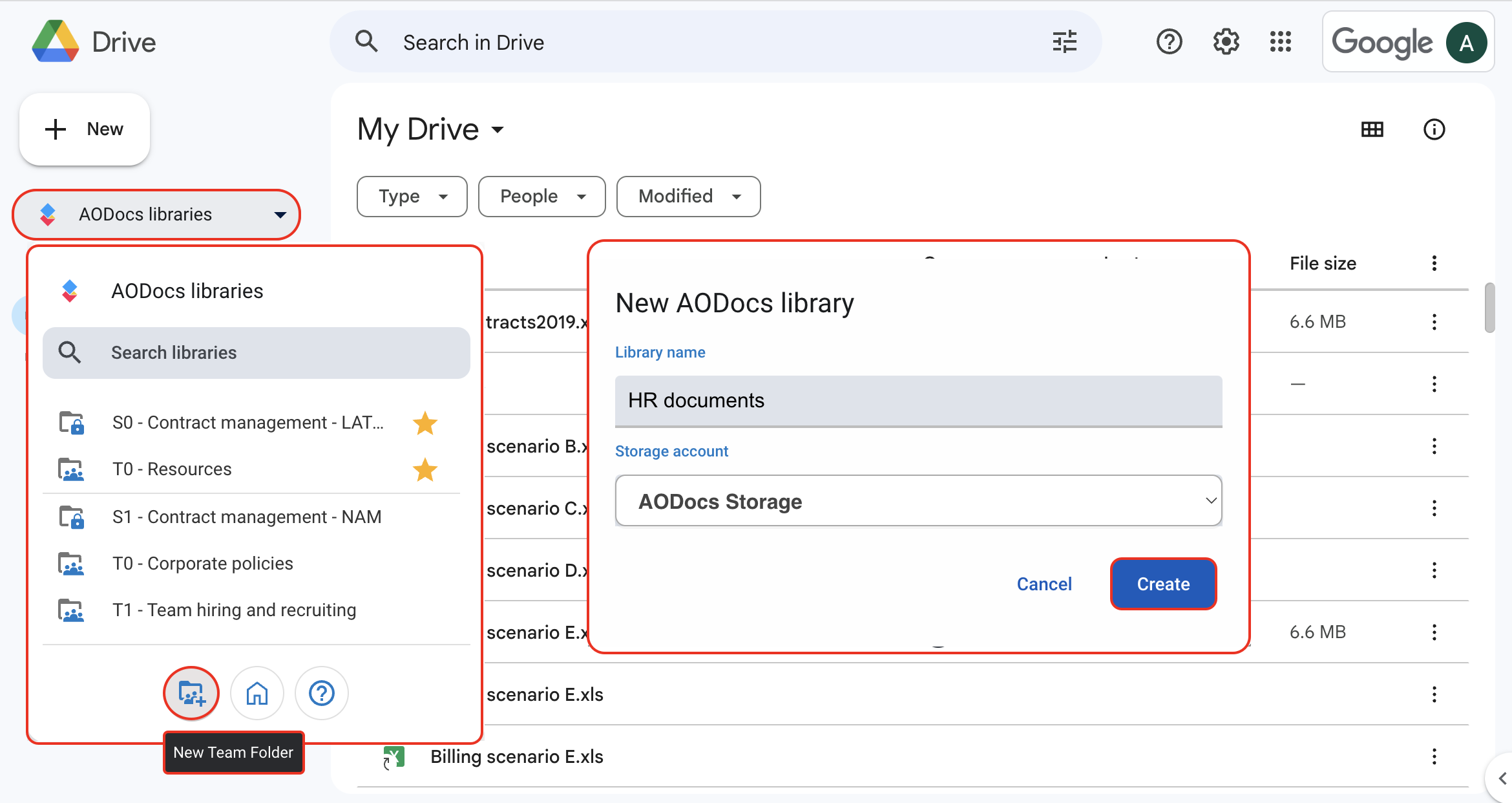The height and width of the screenshot is (803, 1512).
Task: Open more actions for scenario D row
Action: [x=1434, y=570]
